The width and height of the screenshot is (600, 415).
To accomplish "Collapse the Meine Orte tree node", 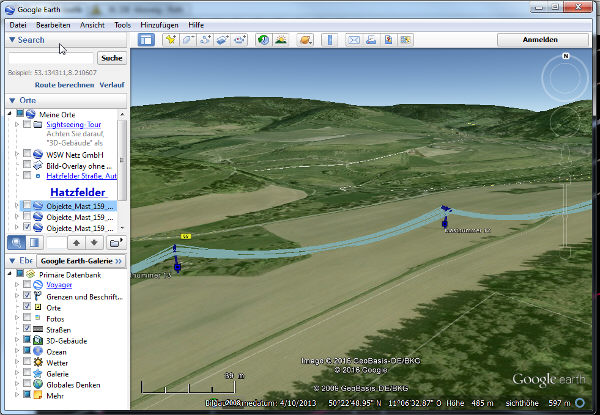I will [x=10, y=114].
